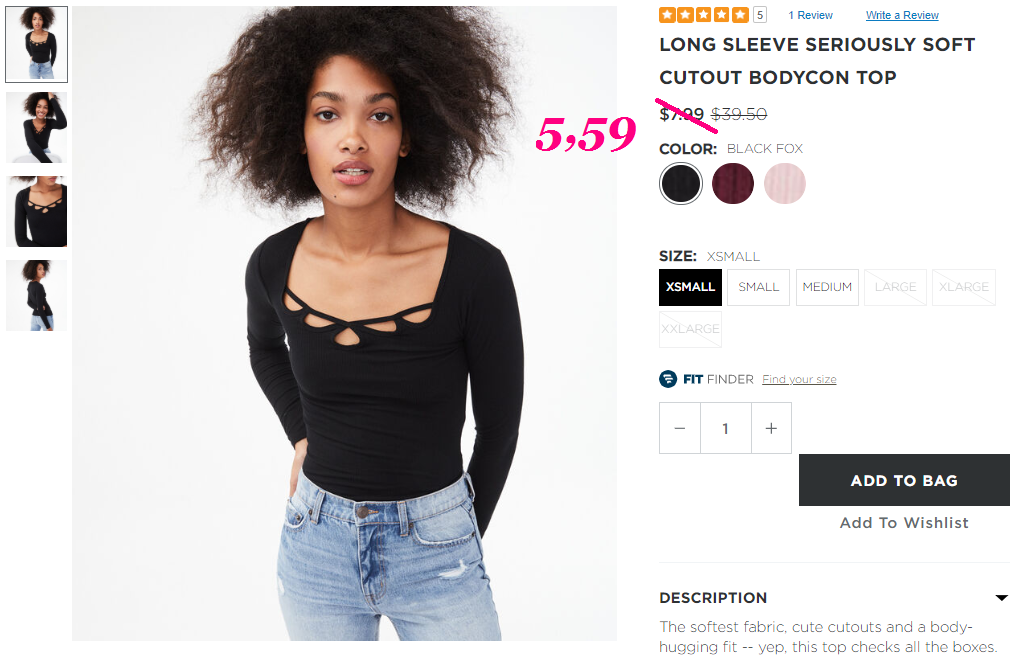Screen dimensions: 1019x659
Task: Pick the light pink color swatch
Action: point(784,183)
